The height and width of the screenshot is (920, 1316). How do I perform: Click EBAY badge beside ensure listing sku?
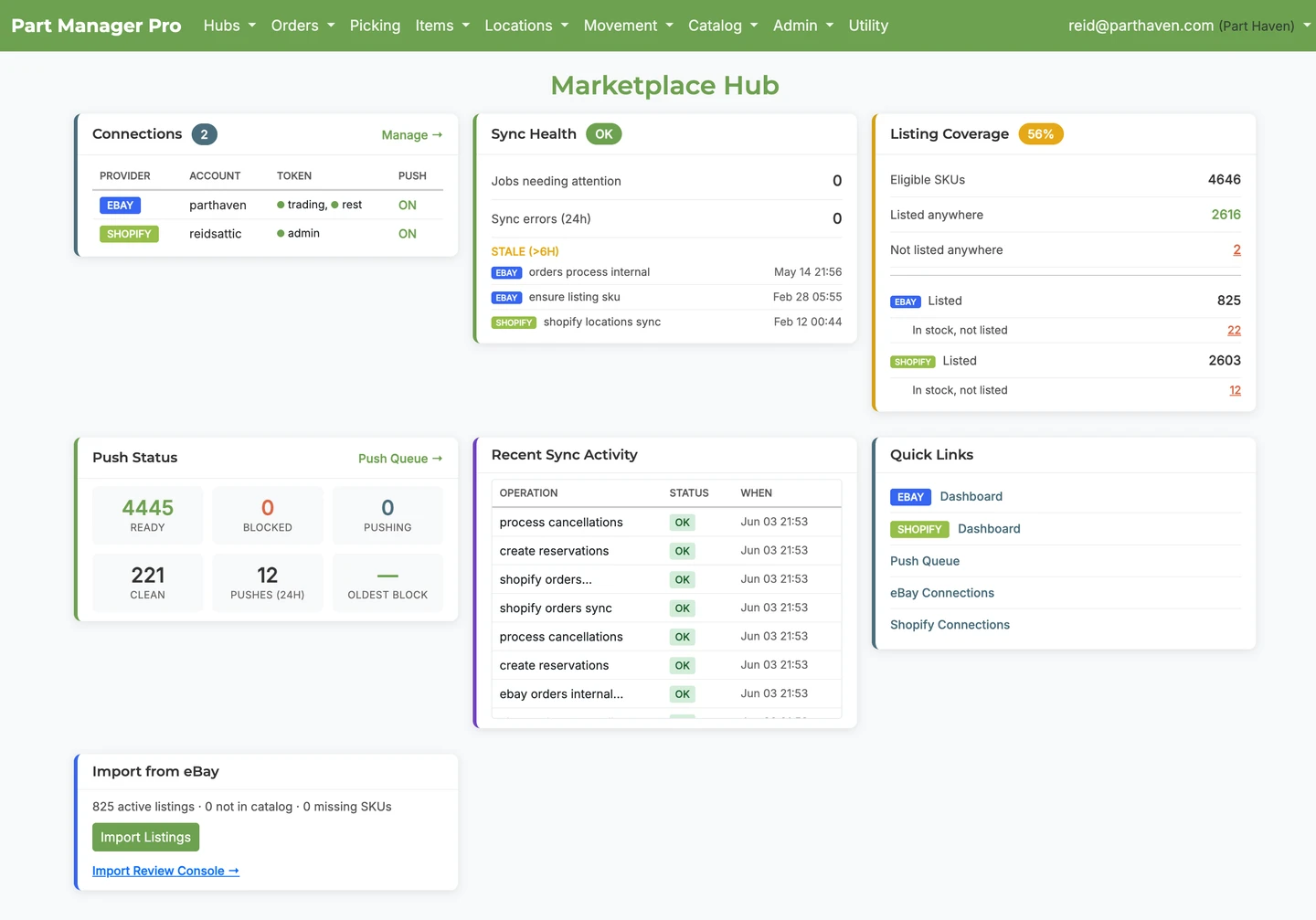pyautogui.click(x=506, y=298)
